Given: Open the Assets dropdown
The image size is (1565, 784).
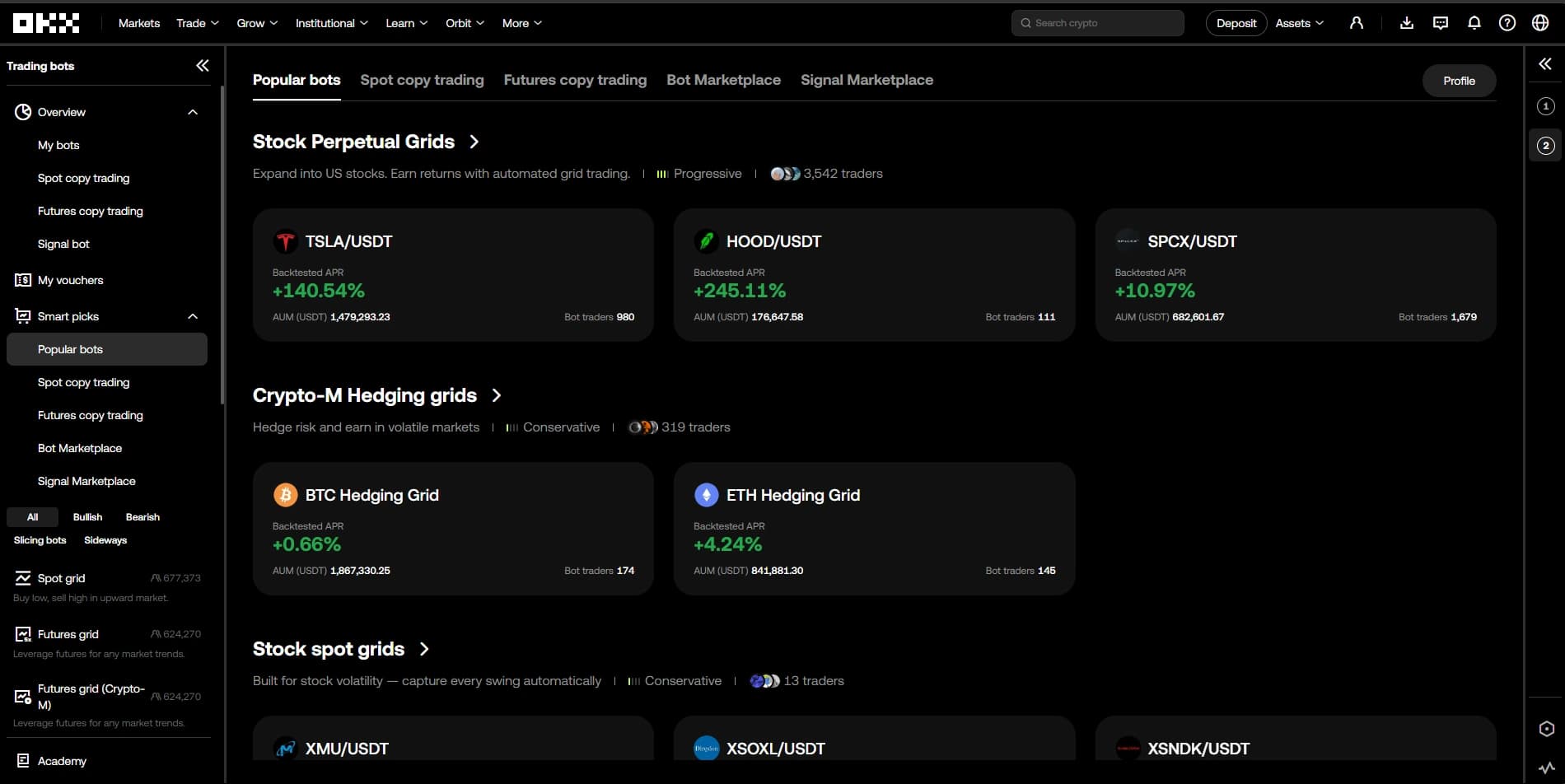Looking at the screenshot, I should [1299, 23].
